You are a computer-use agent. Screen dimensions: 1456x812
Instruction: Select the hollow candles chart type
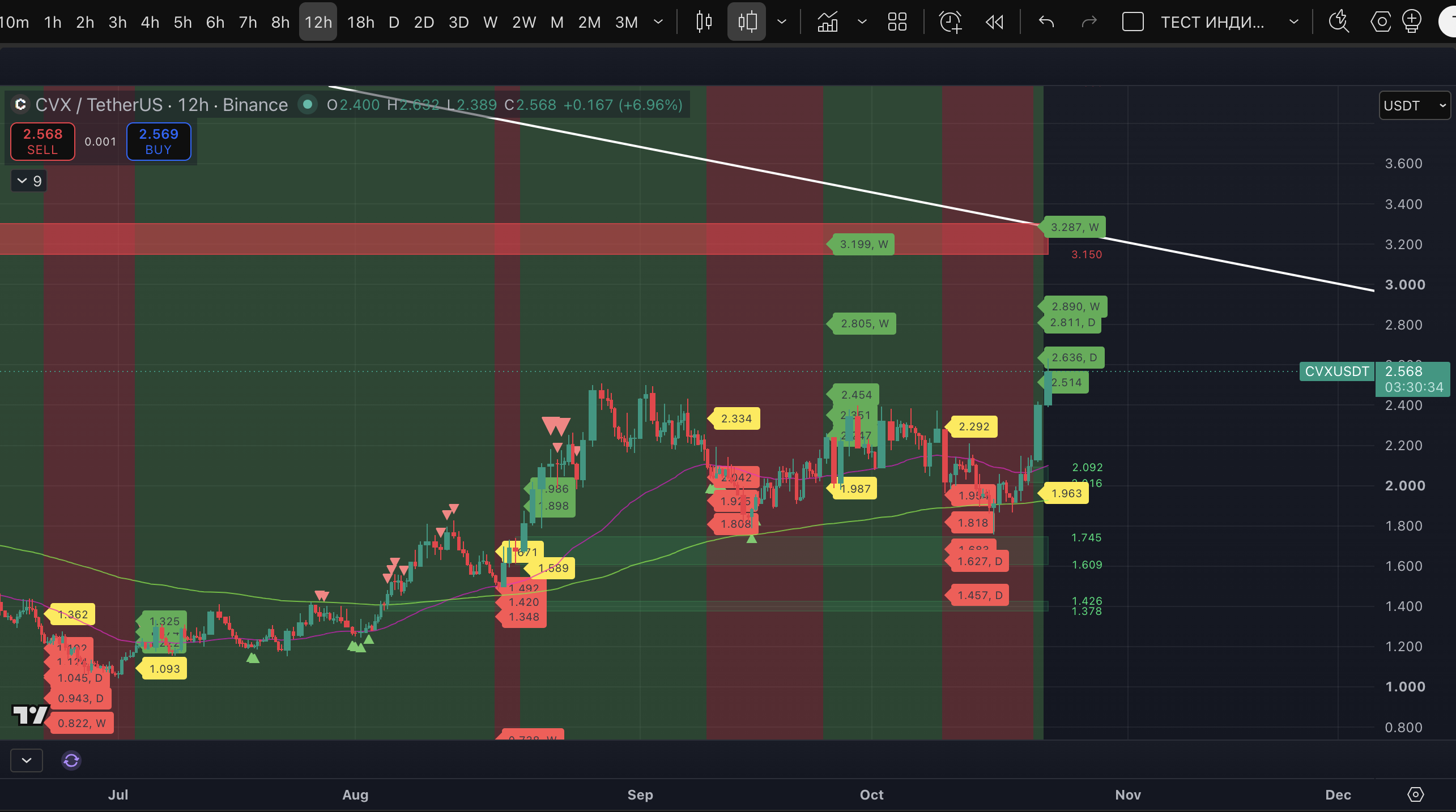747,22
